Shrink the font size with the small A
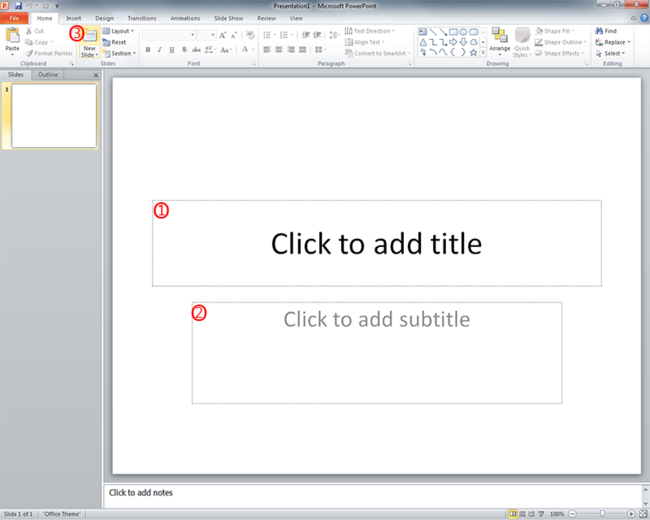Viewport: 650px width, 520px height. point(234,35)
